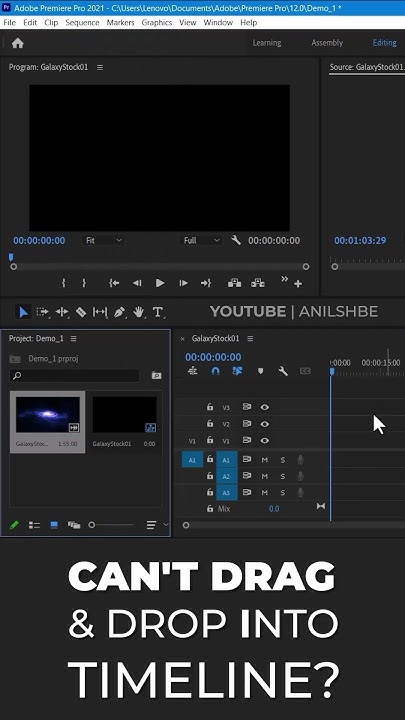Toggle sync lock on V2 track

(x=247, y=424)
